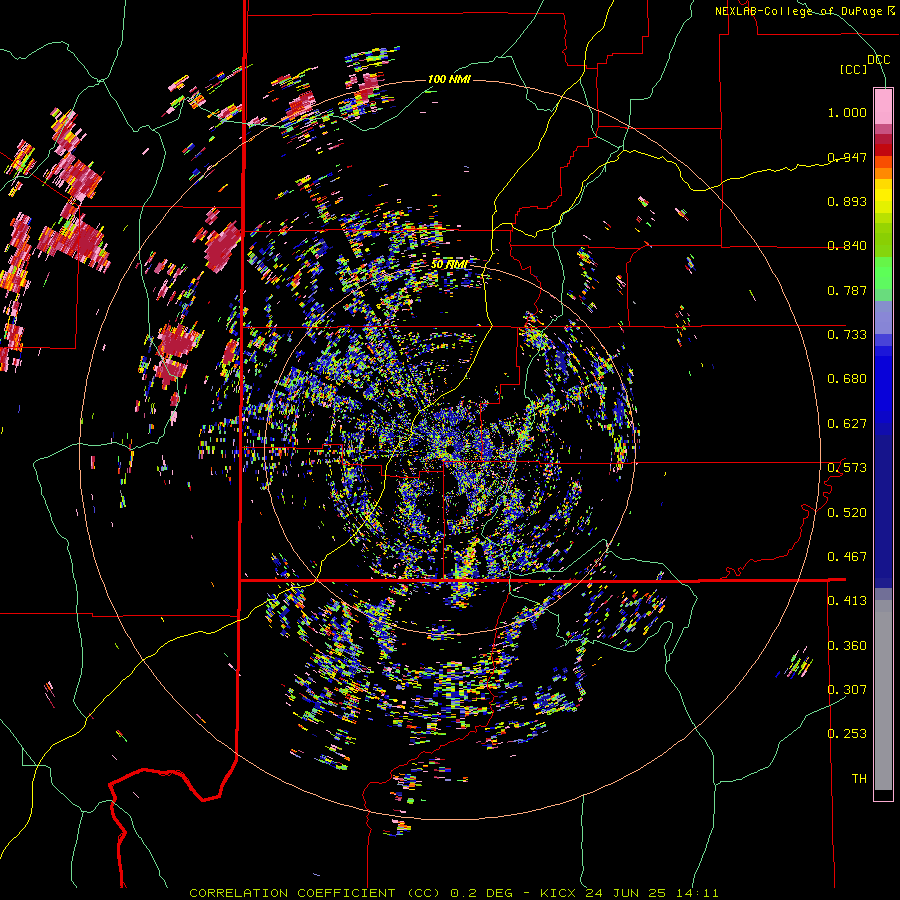Select the 0.840 scale value
The height and width of the screenshot is (900, 900).
click(847, 246)
